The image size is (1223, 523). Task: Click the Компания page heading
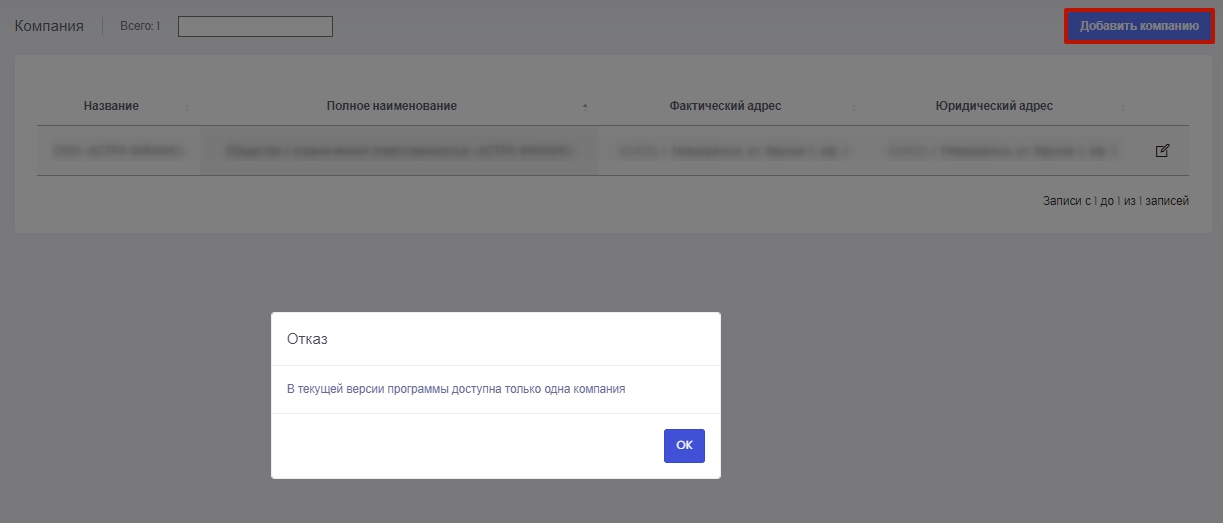pos(49,26)
